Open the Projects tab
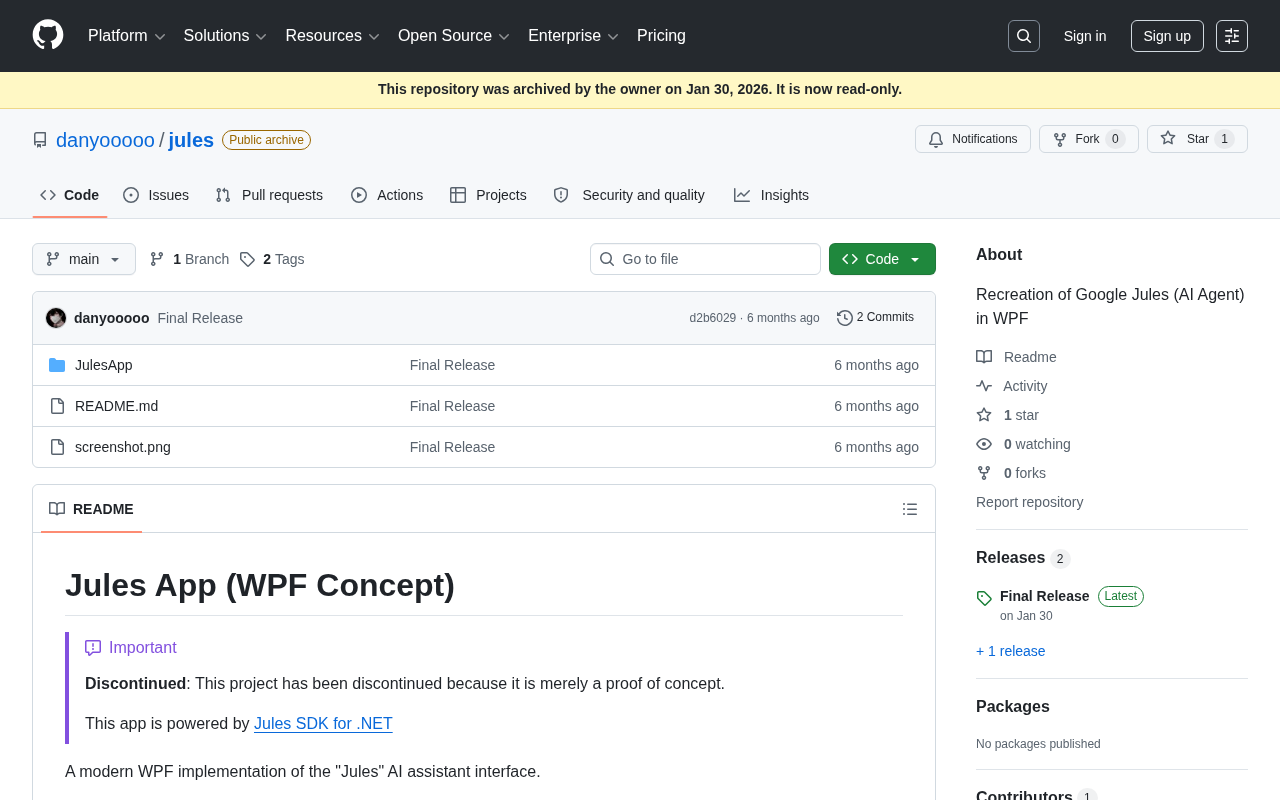Image resolution: width=1280 pixels, height=800 pixels. point(488,195)
